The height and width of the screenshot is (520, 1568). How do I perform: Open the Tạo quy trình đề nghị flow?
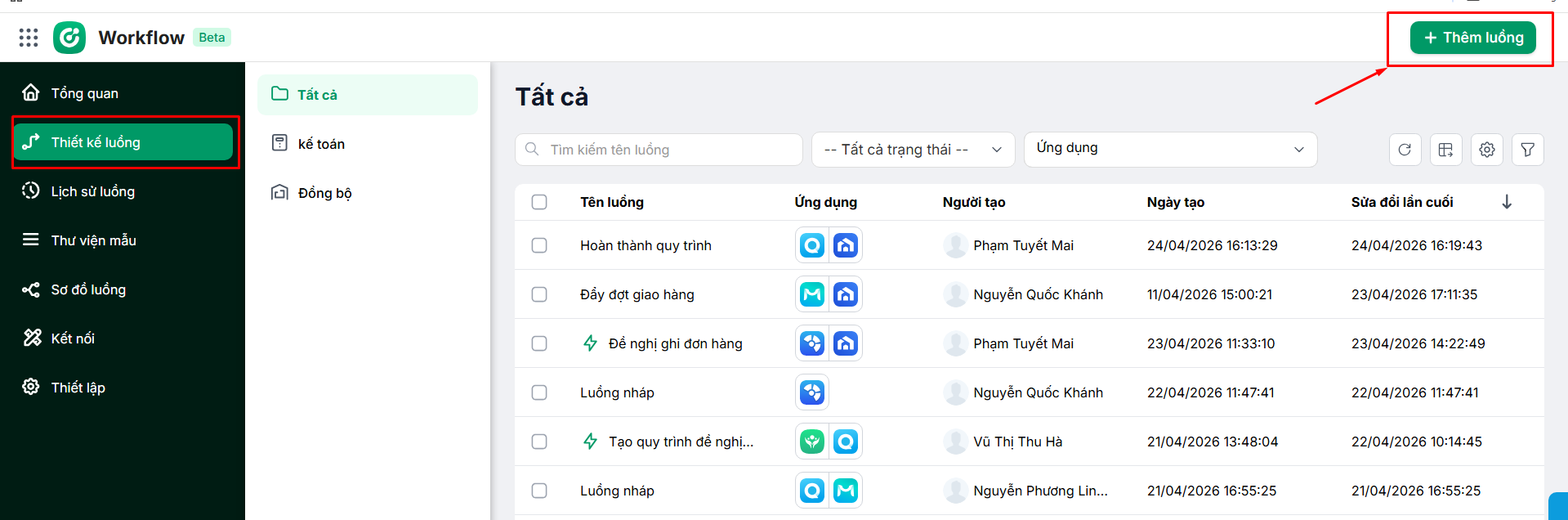pos(681,442)
